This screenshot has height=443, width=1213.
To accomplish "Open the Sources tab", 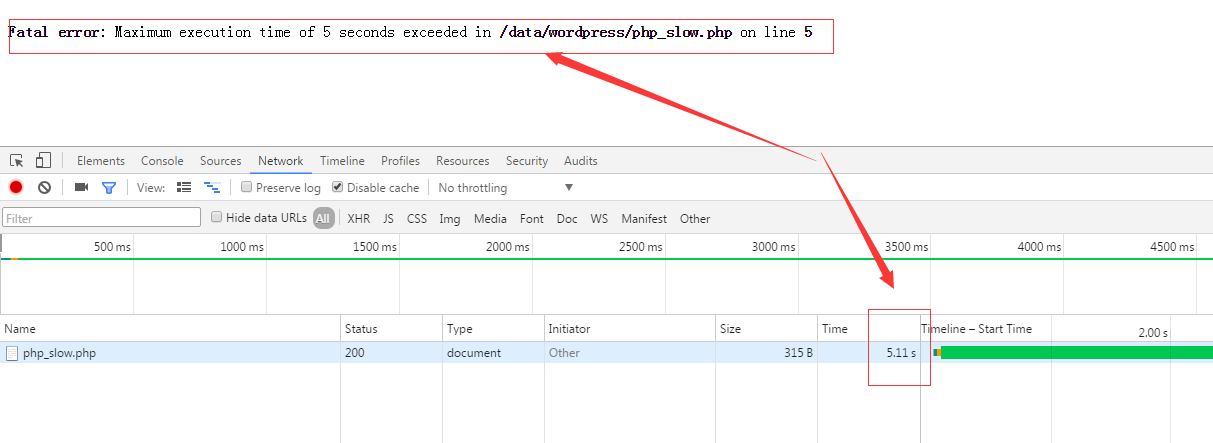I will pos(220,161).
